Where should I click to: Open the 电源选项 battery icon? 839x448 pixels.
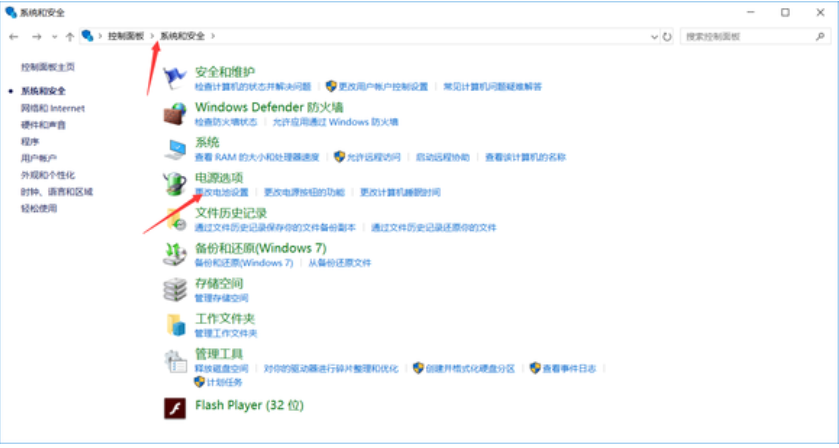pos(175,184)
